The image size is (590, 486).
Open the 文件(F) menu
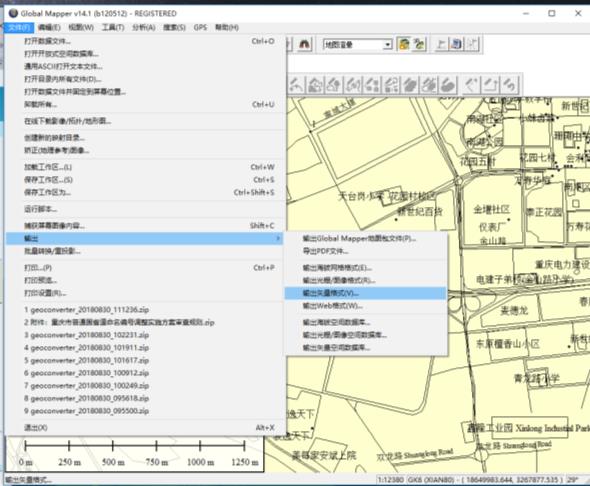click(x=19, y=27)
